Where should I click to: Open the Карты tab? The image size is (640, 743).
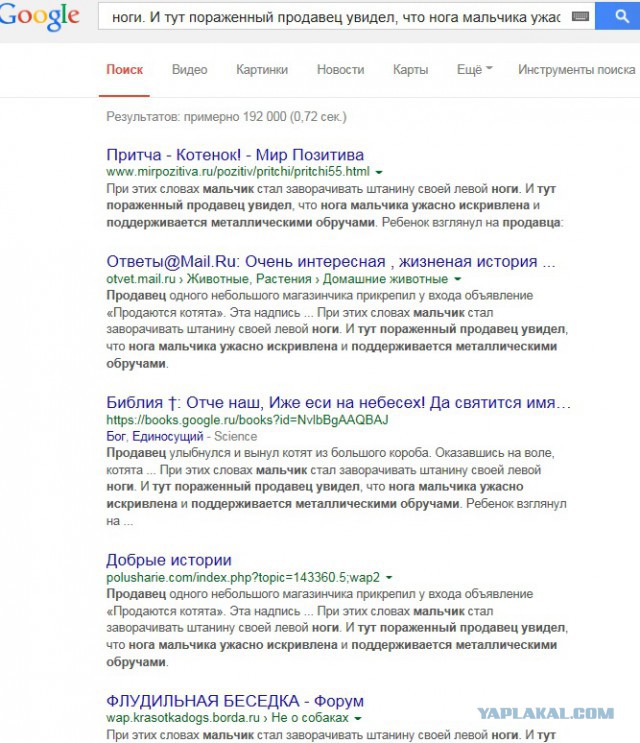(410, 70)
